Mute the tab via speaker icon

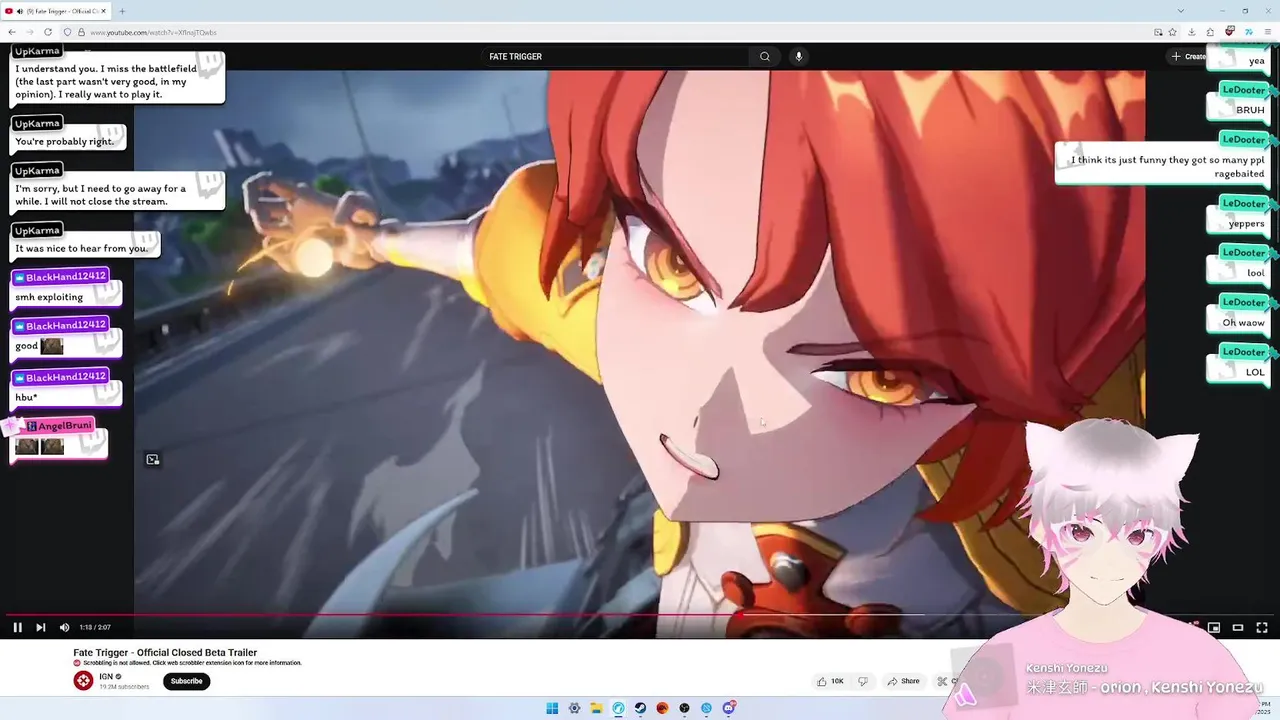tap(20, 11)
